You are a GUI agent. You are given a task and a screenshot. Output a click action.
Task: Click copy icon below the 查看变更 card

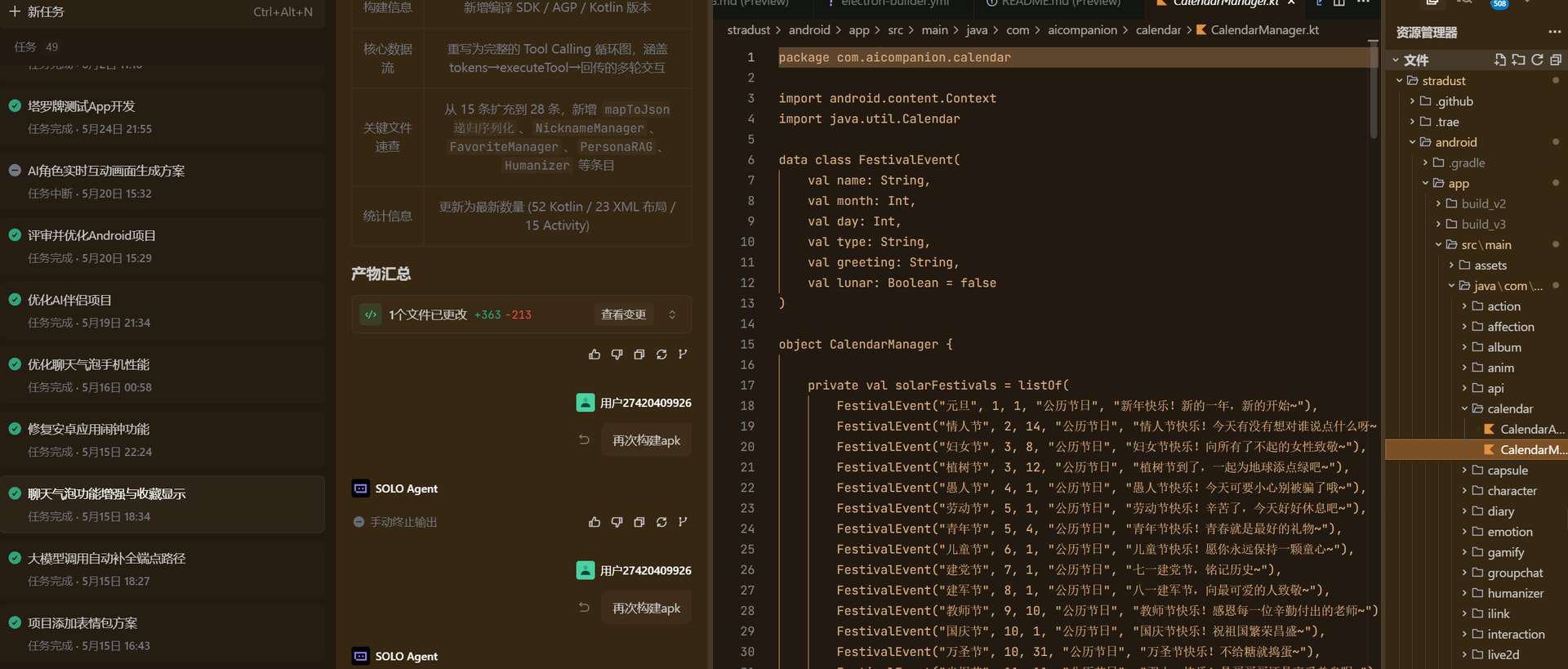tap(639, 354)
